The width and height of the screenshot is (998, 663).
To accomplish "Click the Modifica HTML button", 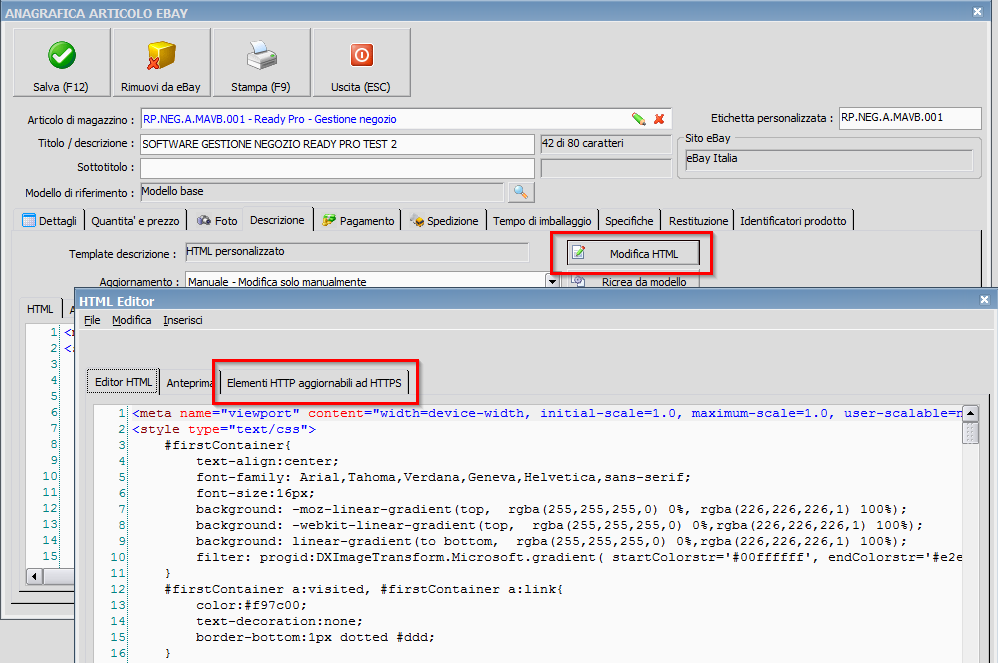I will 633,253.
